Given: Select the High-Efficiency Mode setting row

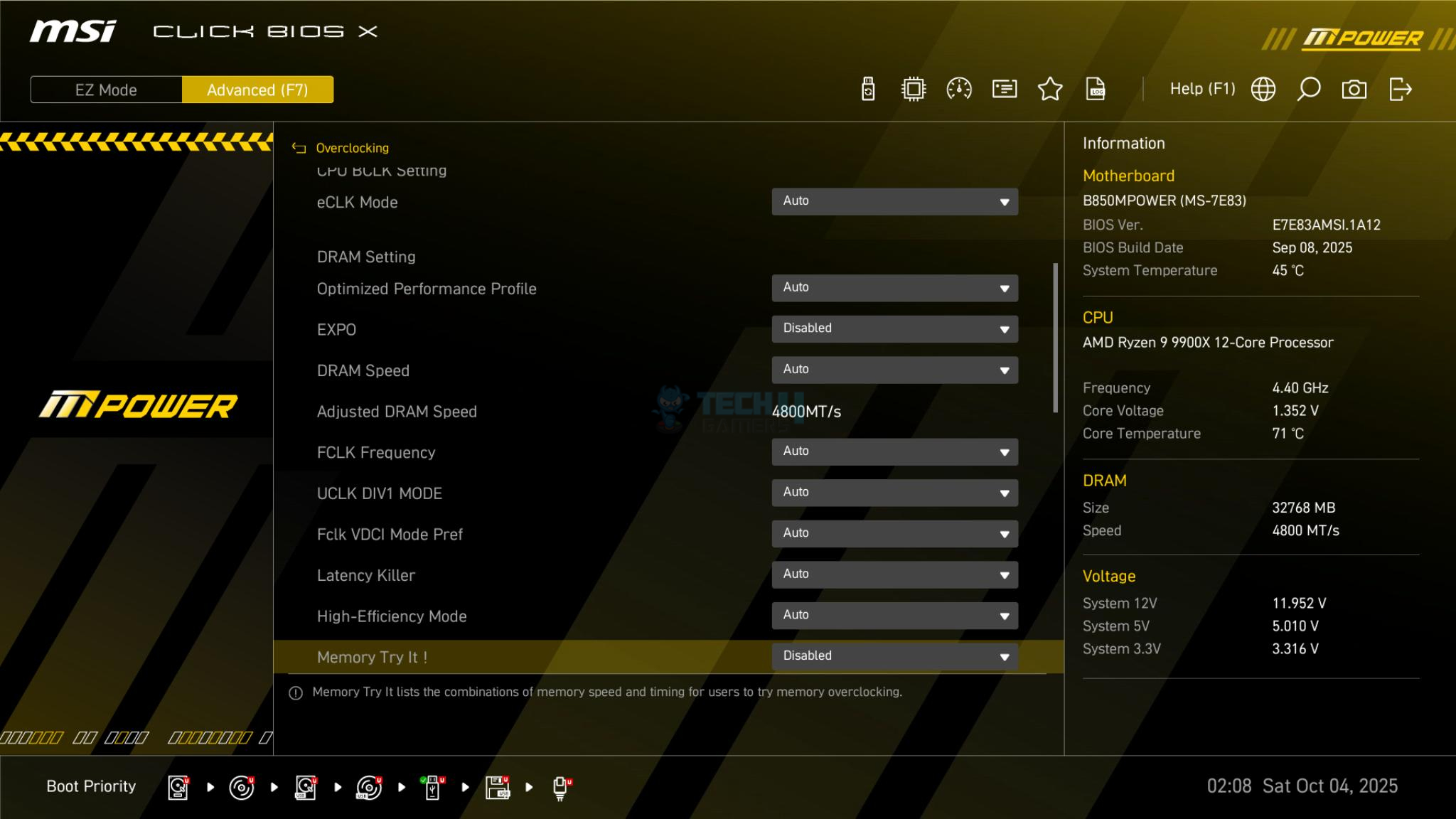Looking at the screenshot, I should point(392,616).
